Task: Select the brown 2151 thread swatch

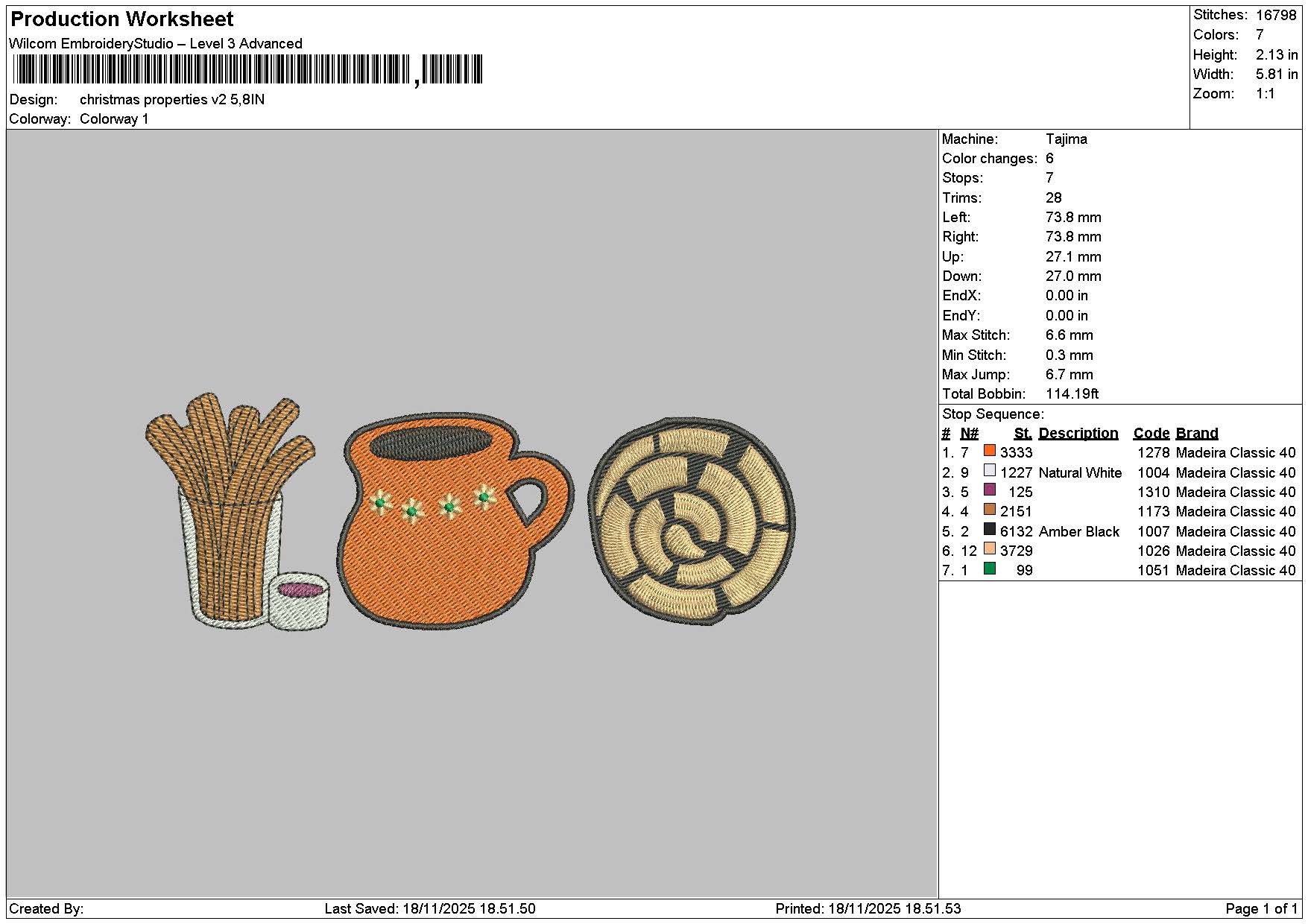Action: 990,510
